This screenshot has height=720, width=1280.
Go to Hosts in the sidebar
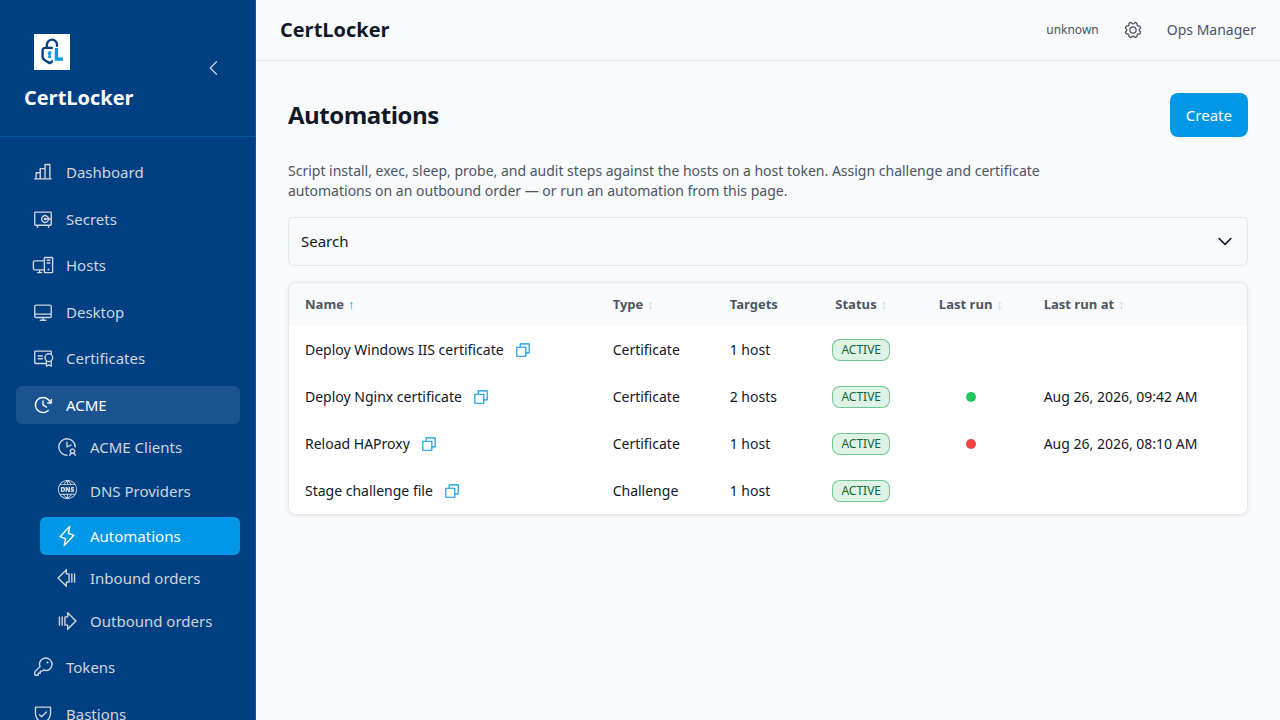(128, 265)
